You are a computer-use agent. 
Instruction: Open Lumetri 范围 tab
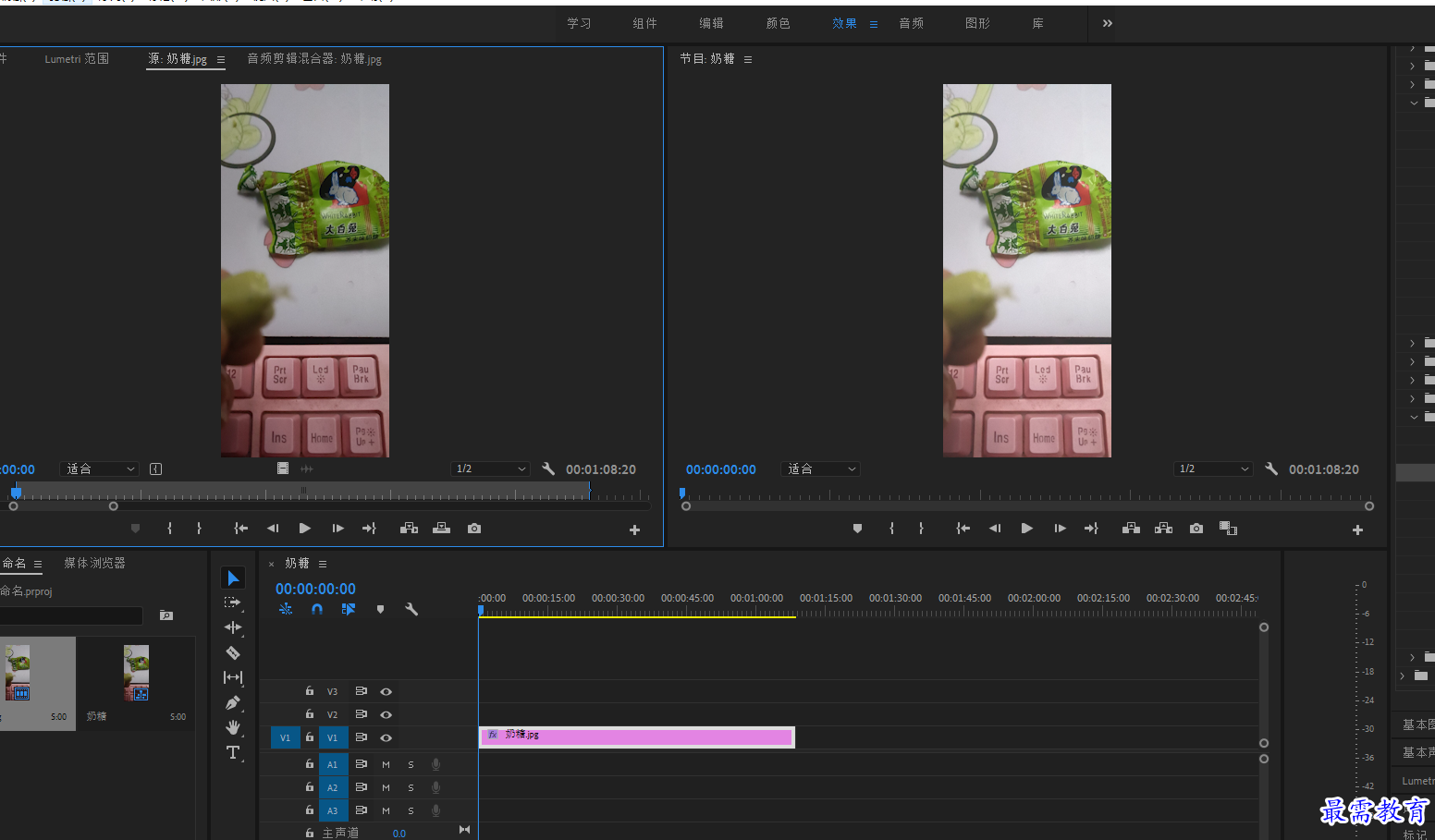(x=77, y=58)
